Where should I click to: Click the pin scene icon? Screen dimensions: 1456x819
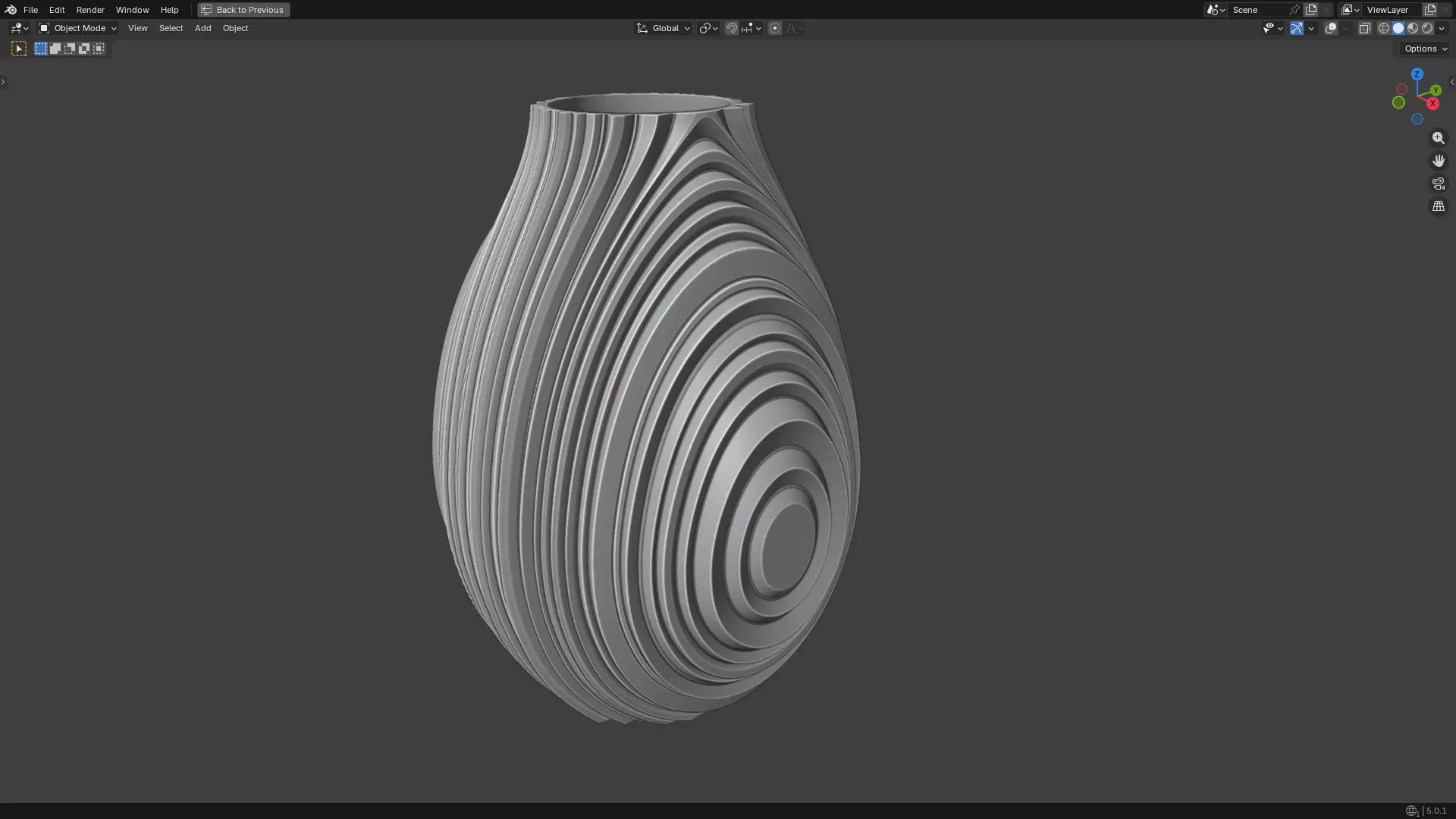pyautogui.click(x=1294, y=10)
